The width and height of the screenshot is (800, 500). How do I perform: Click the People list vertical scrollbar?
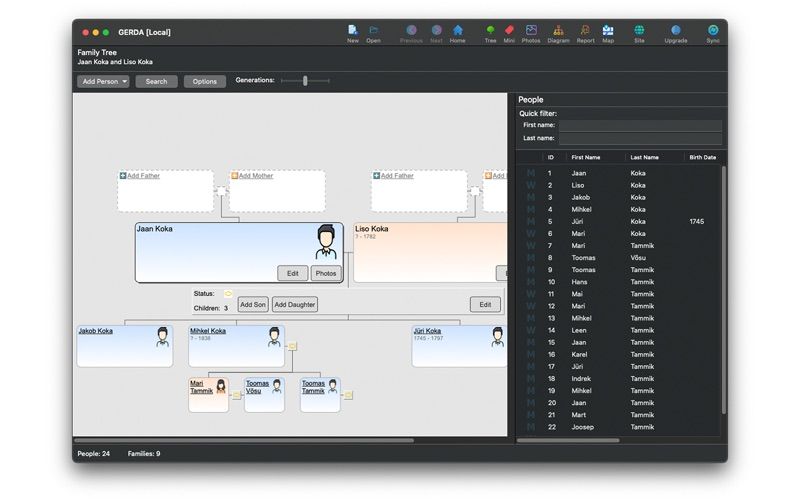click(723, 290)
